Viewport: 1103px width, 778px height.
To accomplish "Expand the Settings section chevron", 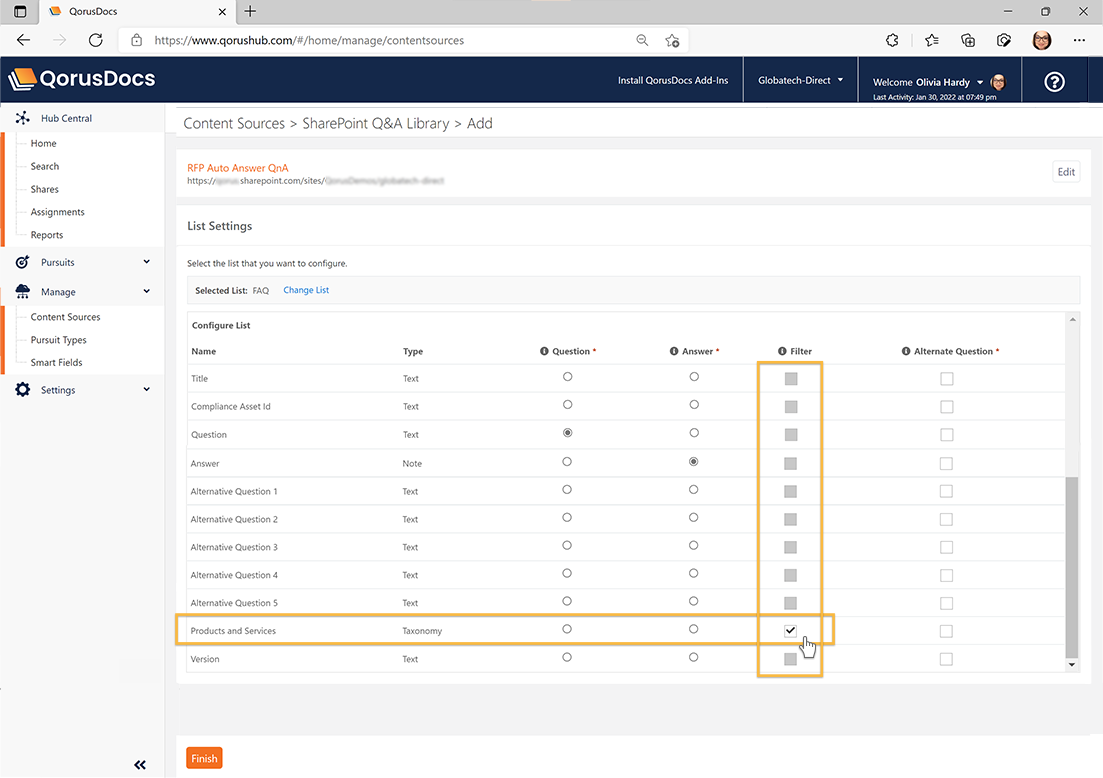I will click(x=146, y=389).
